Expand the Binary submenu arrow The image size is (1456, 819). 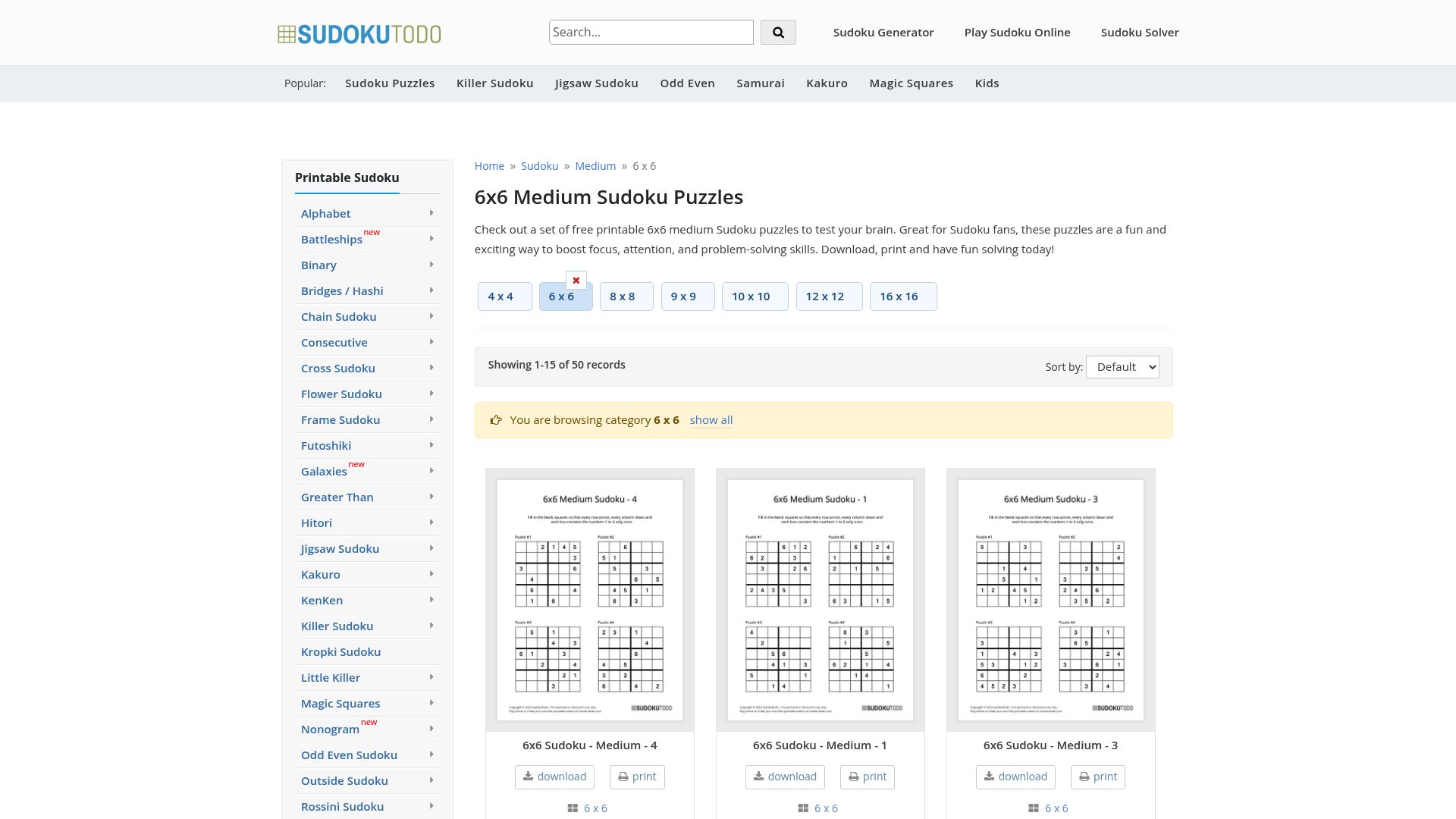pyautogui.click(x=431, y=265)
